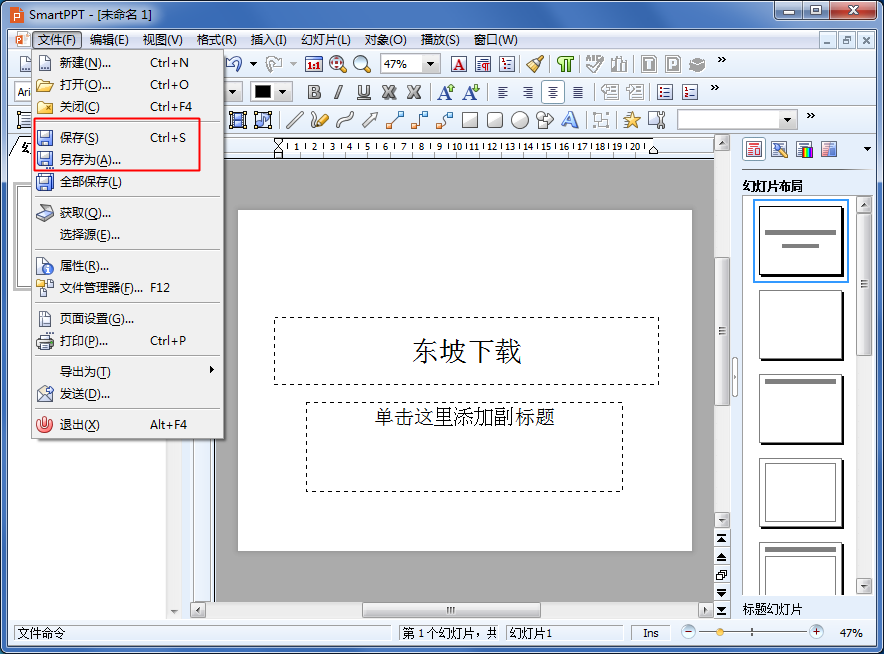This screenshot has width=884, height=654.
Task: Click the slide layout sidebar icon
Action: [x=754, y=149]
